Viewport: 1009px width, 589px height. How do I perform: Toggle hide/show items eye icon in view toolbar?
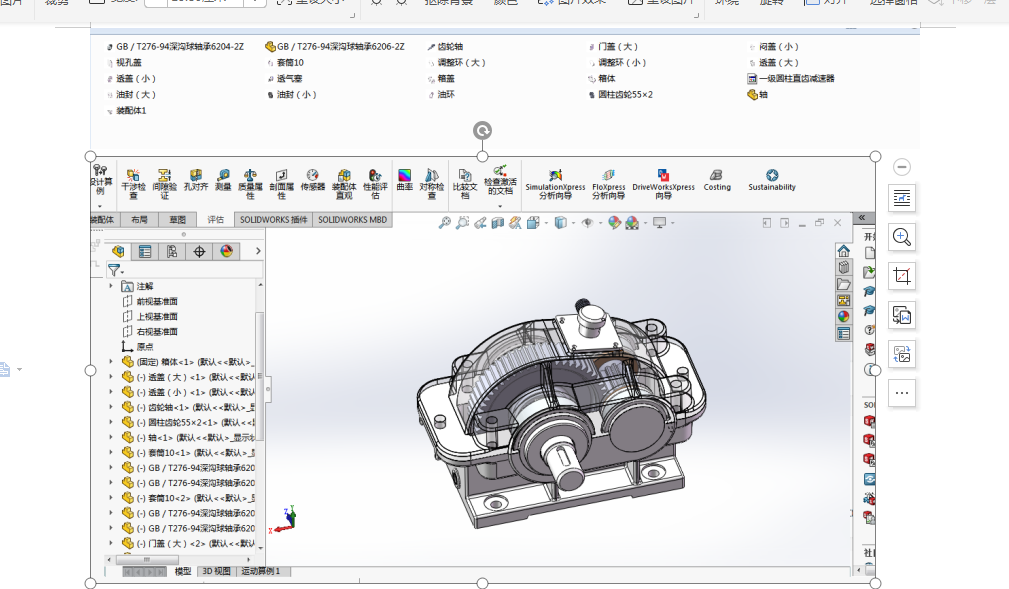(588, 223)
